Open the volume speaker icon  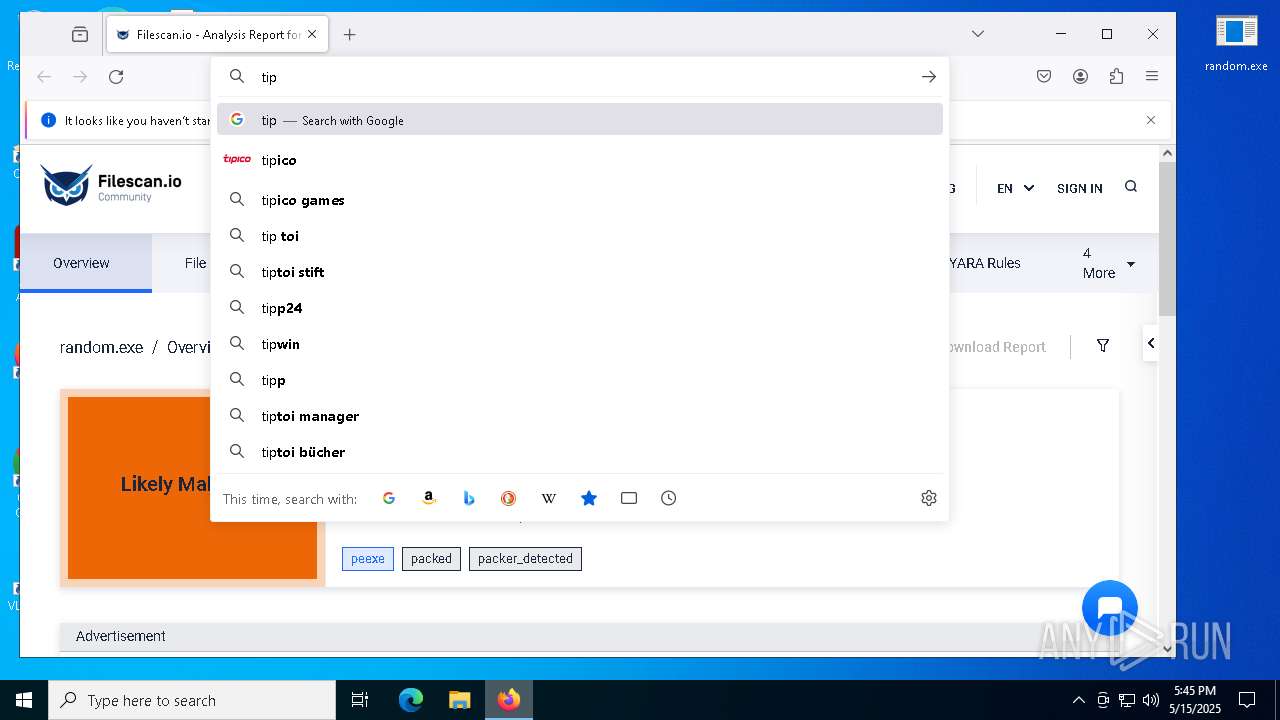tap(1151, 700)
